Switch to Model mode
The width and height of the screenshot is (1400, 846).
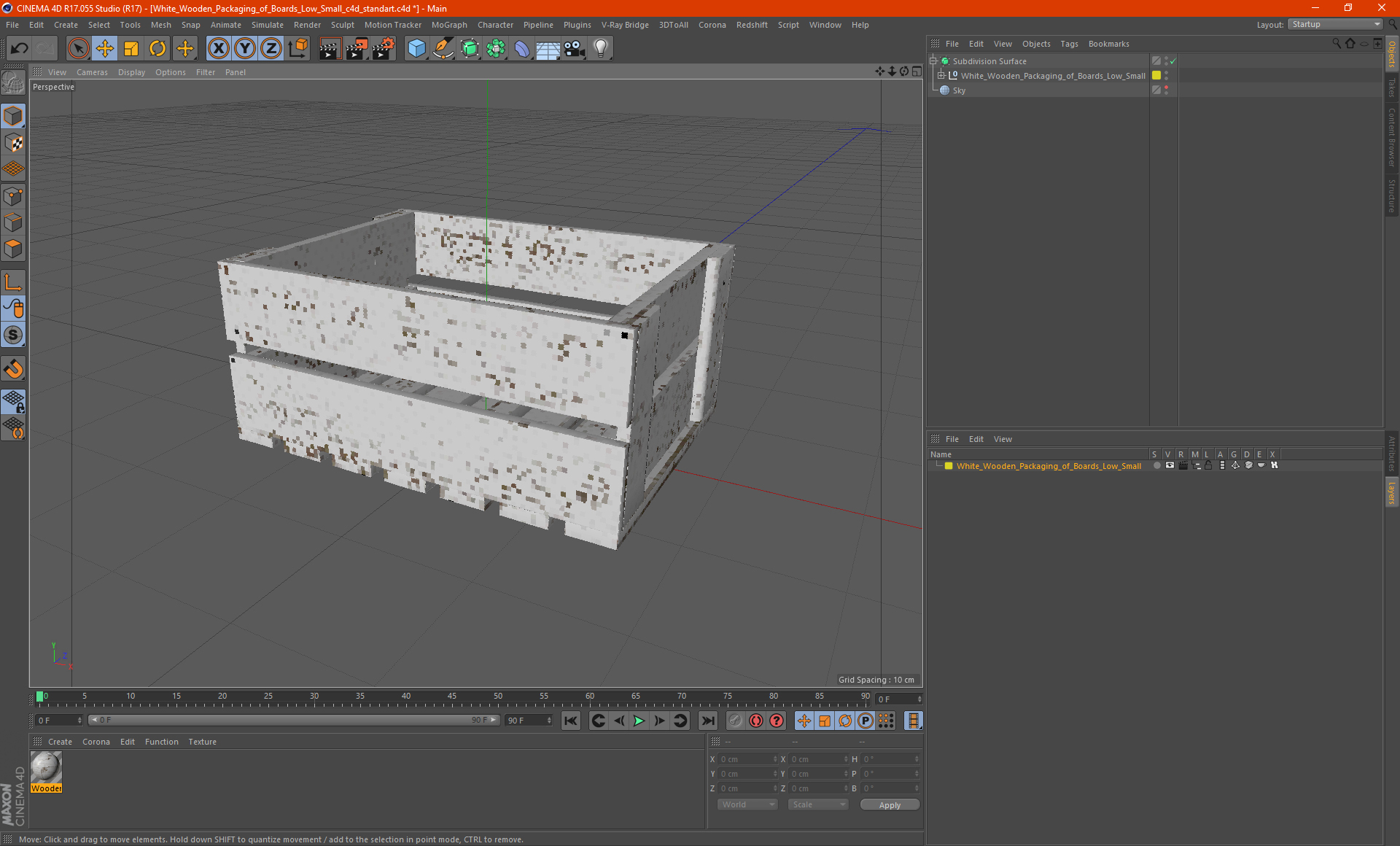13,117
